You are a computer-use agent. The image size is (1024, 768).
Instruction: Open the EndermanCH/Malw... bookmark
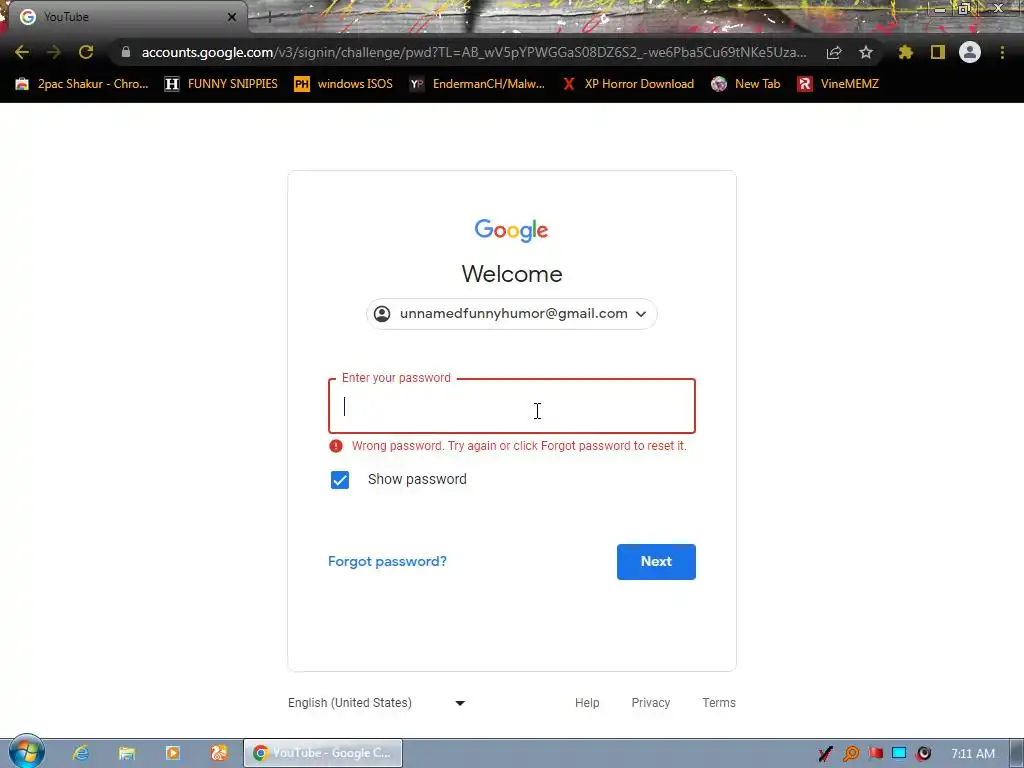[477, 84]
